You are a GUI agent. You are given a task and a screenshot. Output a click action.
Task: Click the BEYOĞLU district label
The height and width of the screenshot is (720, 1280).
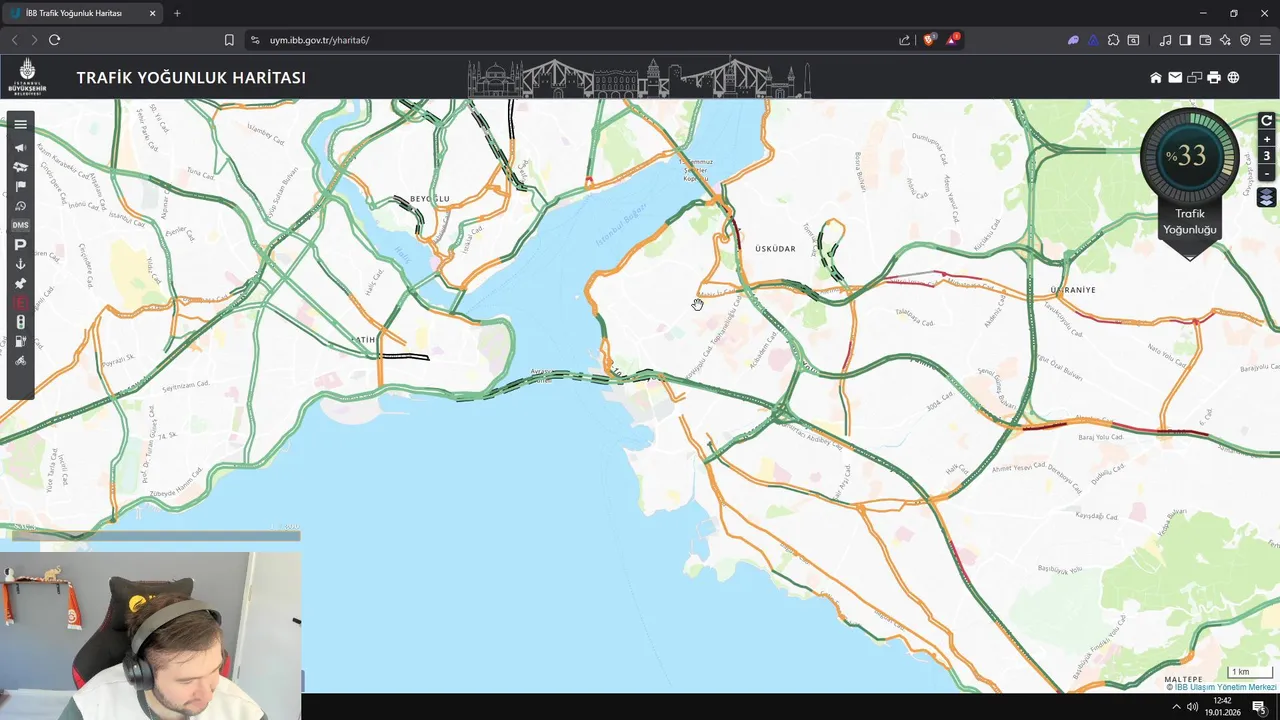(x=430, y=199)
